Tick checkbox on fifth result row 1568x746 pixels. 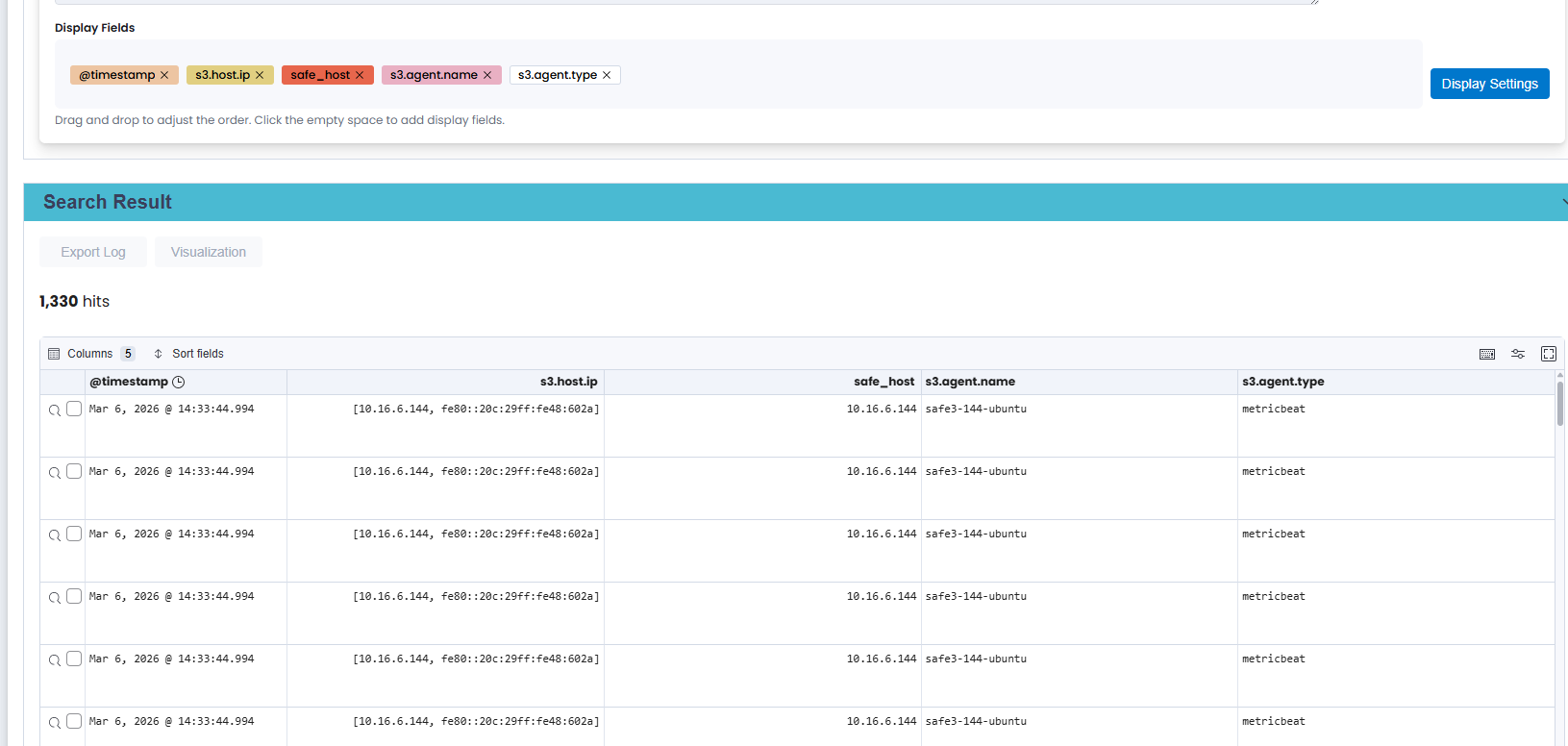[x=74, y=659]
